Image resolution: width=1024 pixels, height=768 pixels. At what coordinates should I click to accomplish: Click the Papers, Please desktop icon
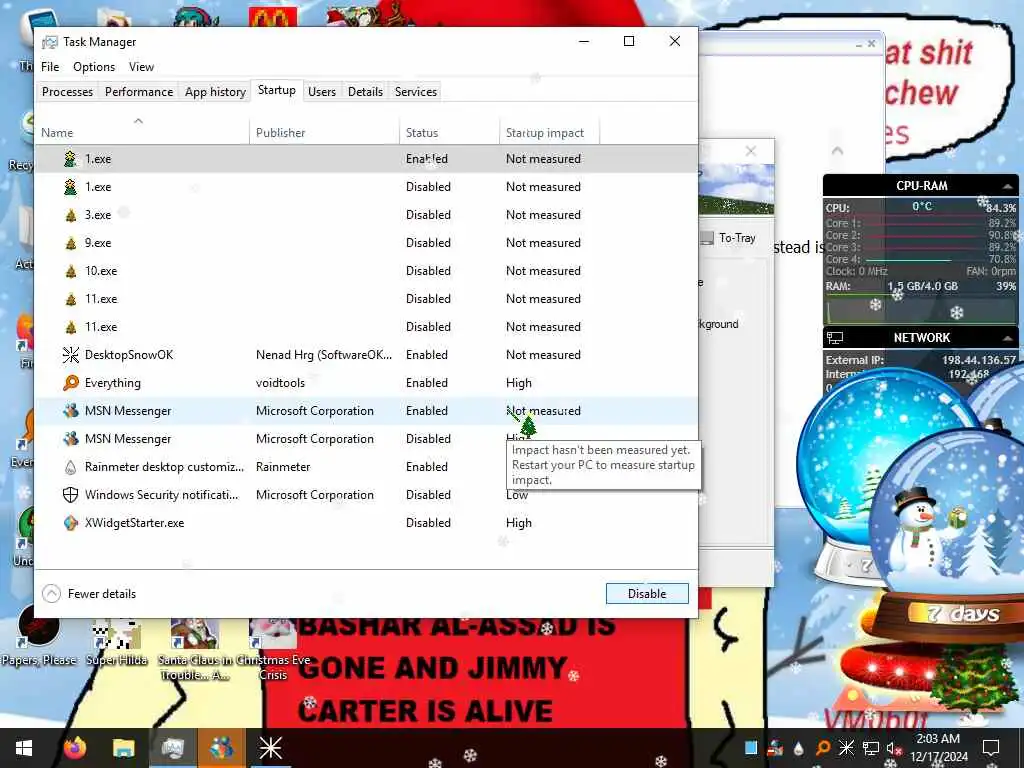point(39,636)
